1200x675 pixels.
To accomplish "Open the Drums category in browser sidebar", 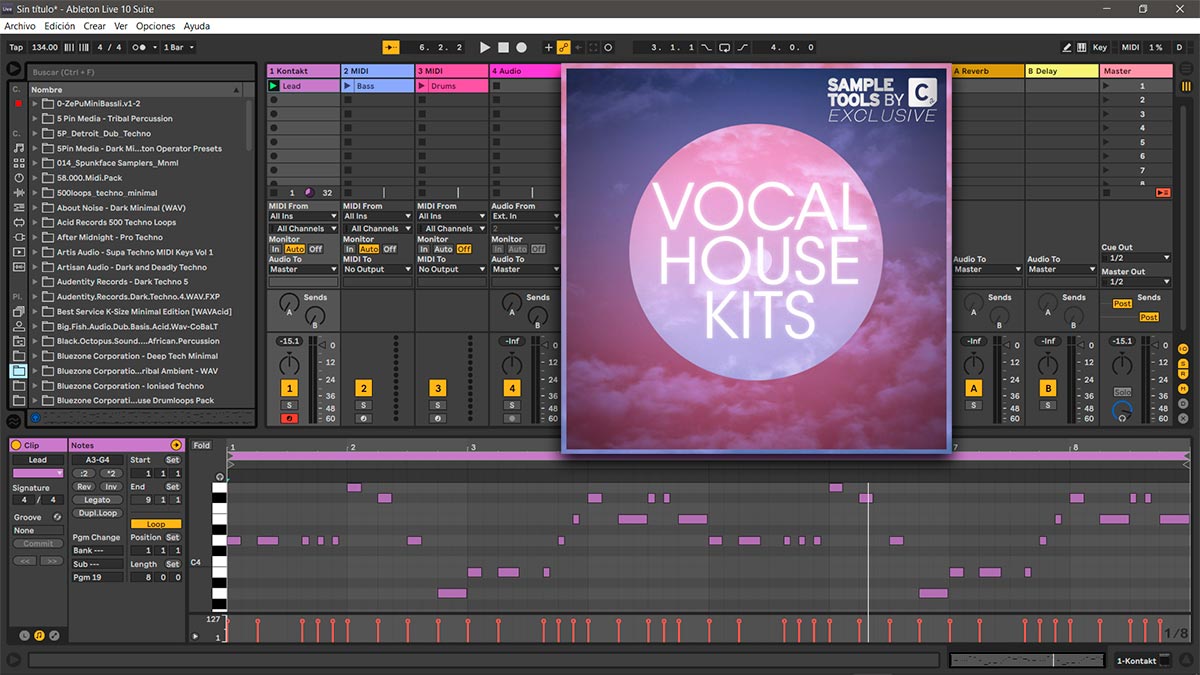I will pos(19,163).
